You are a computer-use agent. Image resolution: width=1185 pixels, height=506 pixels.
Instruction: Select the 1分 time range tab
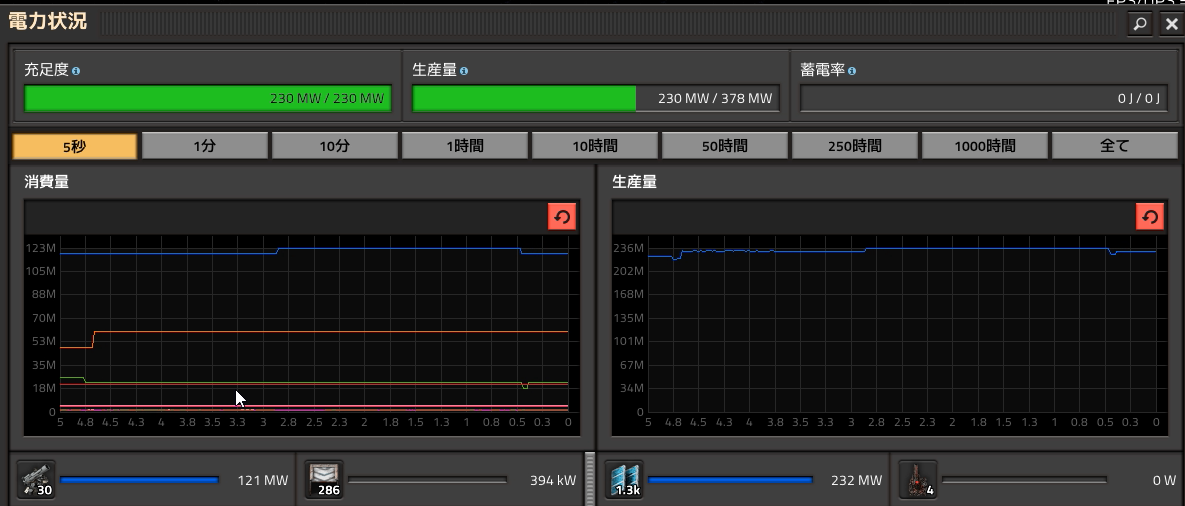[x=205, y=147]
